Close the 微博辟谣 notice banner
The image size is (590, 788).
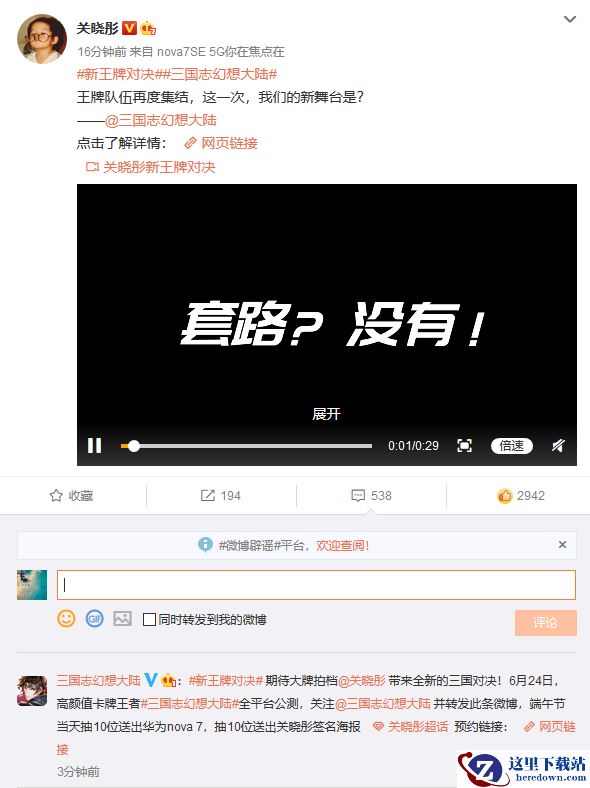(562, 545)
